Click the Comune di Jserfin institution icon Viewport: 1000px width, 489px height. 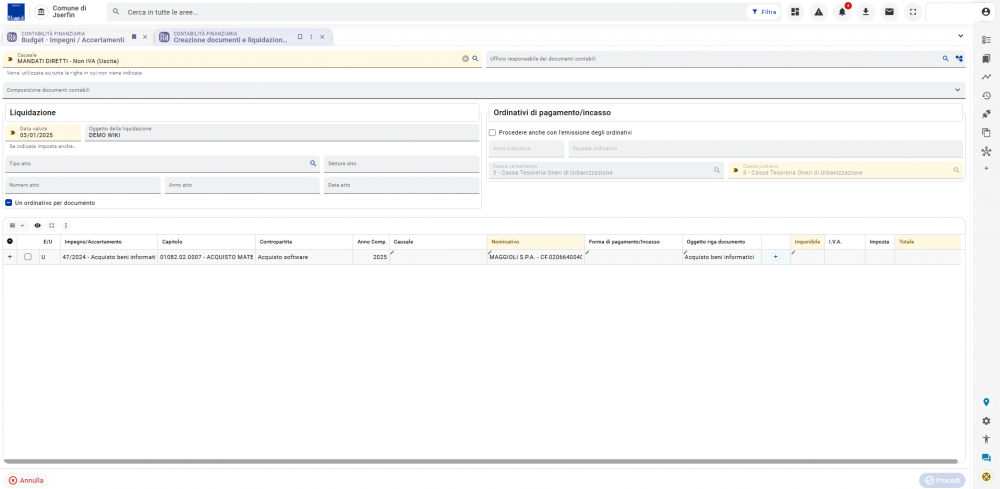(41, 12)
